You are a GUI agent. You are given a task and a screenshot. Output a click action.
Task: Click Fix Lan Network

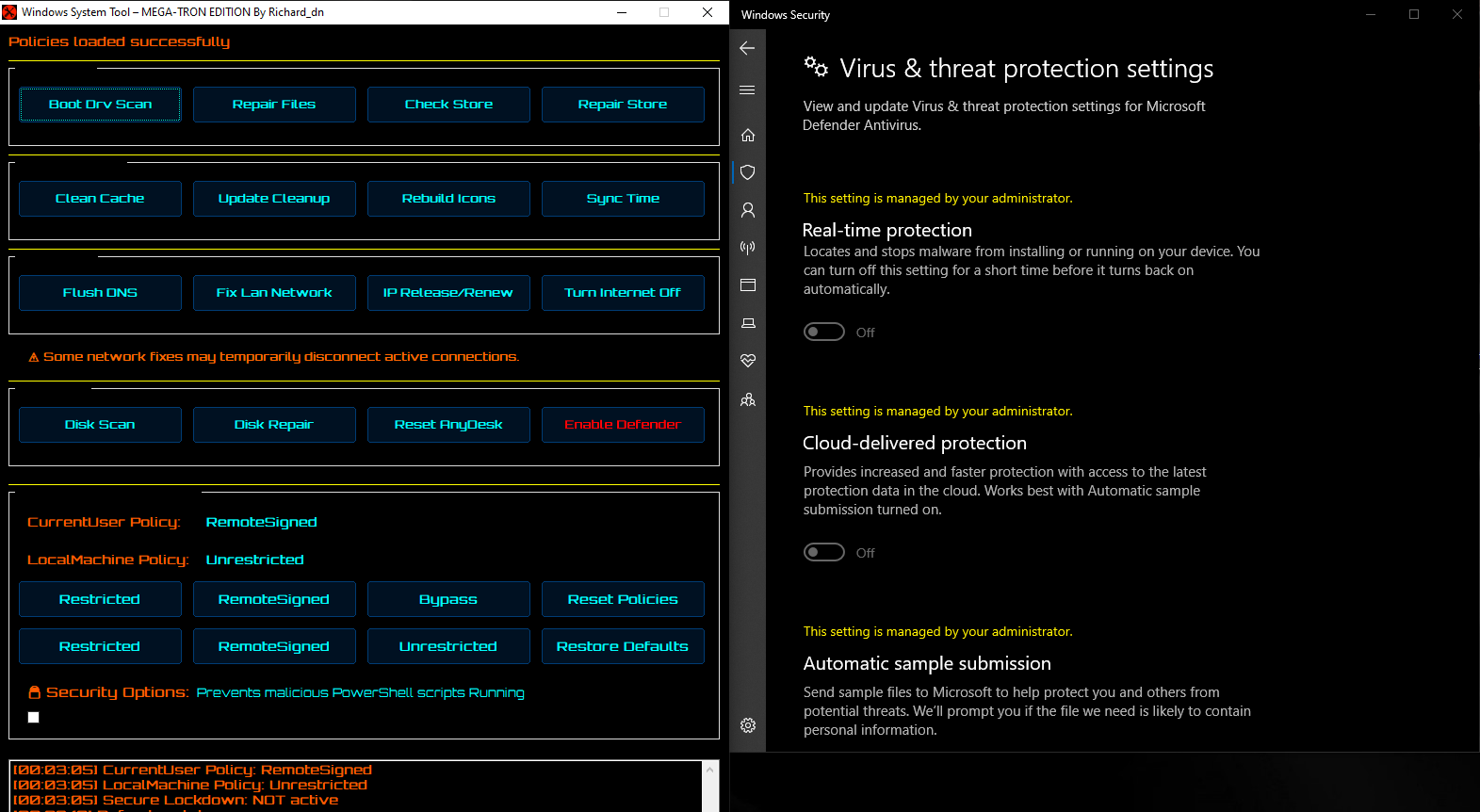pos(274,293)
